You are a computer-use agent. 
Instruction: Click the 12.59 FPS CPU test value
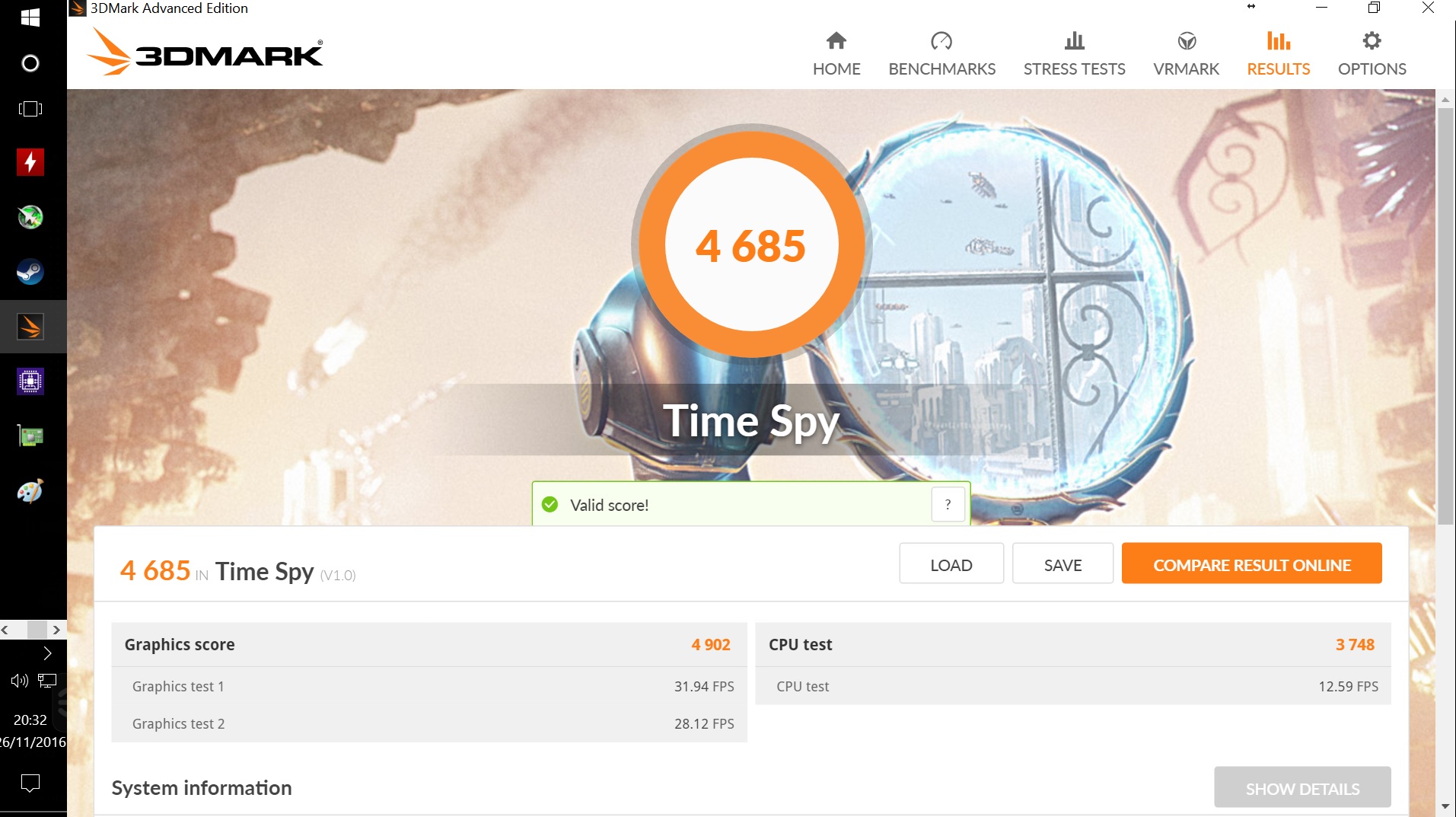coord(1348,686)
